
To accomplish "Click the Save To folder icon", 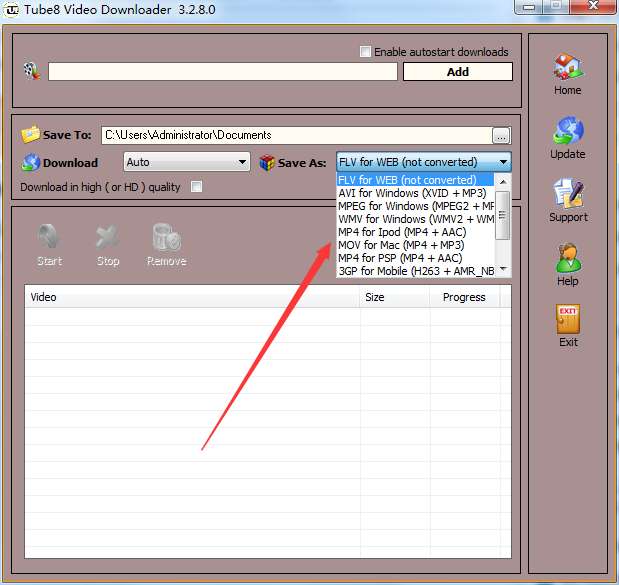I will tap(30, 134).
